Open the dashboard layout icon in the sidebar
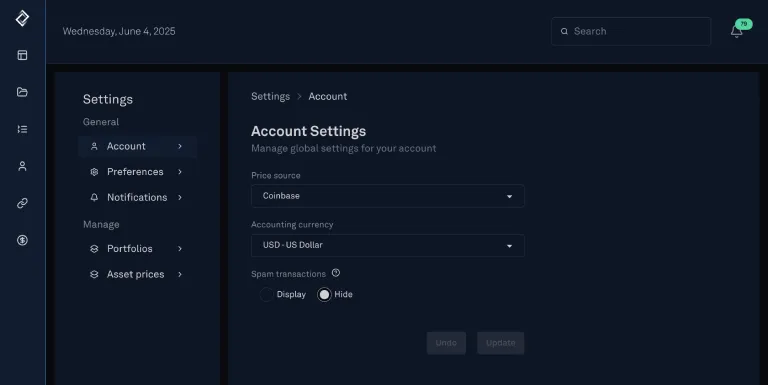Viewport: 768px width, 385px height. point(22,55)
